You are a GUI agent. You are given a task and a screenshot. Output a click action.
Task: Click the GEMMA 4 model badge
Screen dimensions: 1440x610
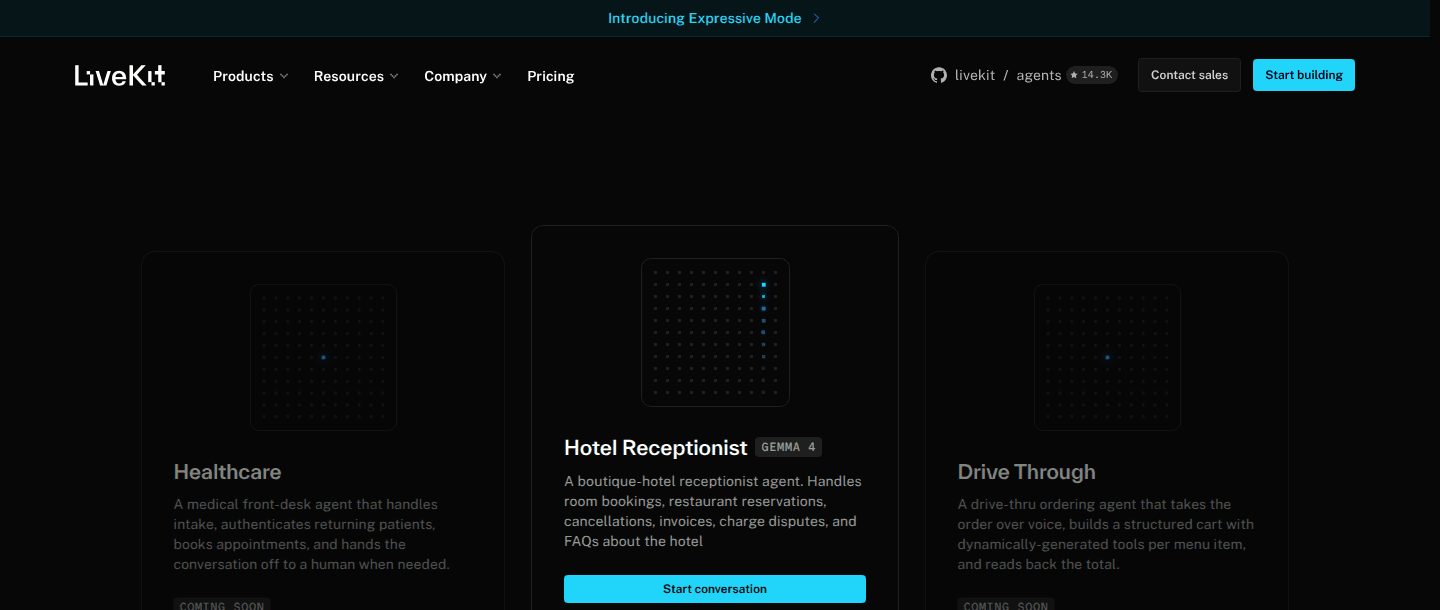(788, 447)
